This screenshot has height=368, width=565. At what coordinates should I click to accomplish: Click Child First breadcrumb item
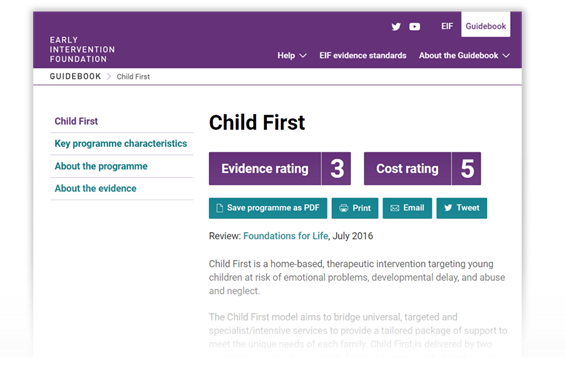point(133,76)
